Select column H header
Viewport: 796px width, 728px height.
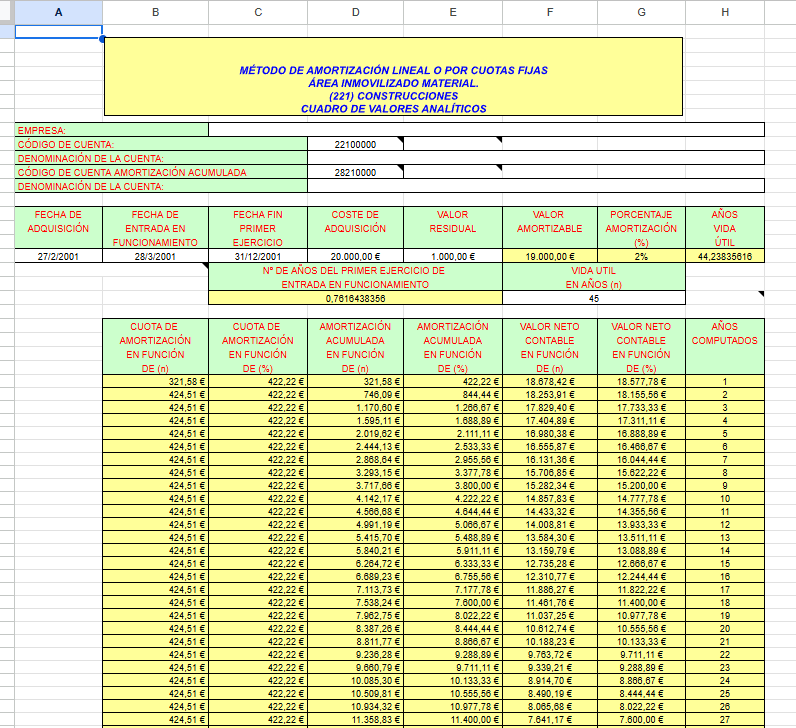click(x=725, y=12)
